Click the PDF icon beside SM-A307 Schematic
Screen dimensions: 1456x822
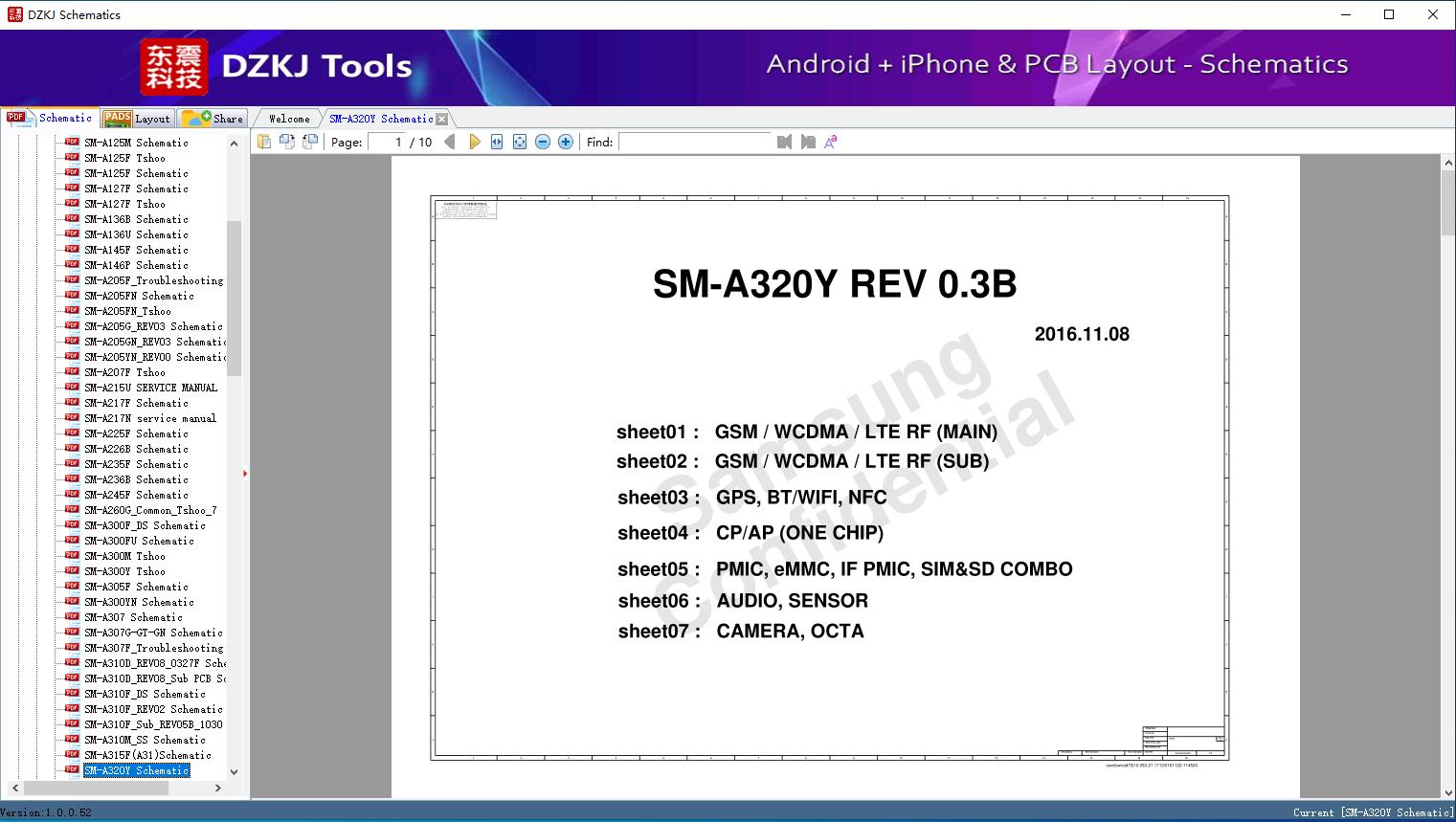click(x=72, y=616)
